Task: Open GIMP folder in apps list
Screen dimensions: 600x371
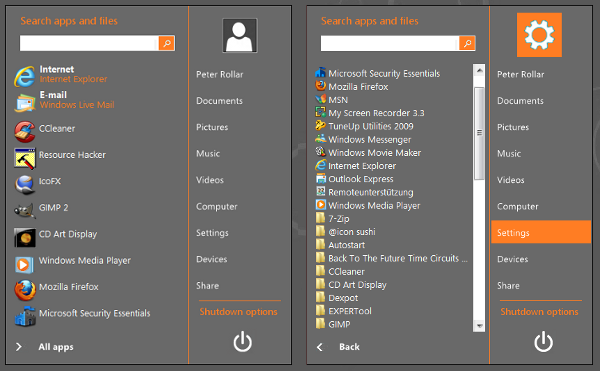Action: click(x=333, y=324)
